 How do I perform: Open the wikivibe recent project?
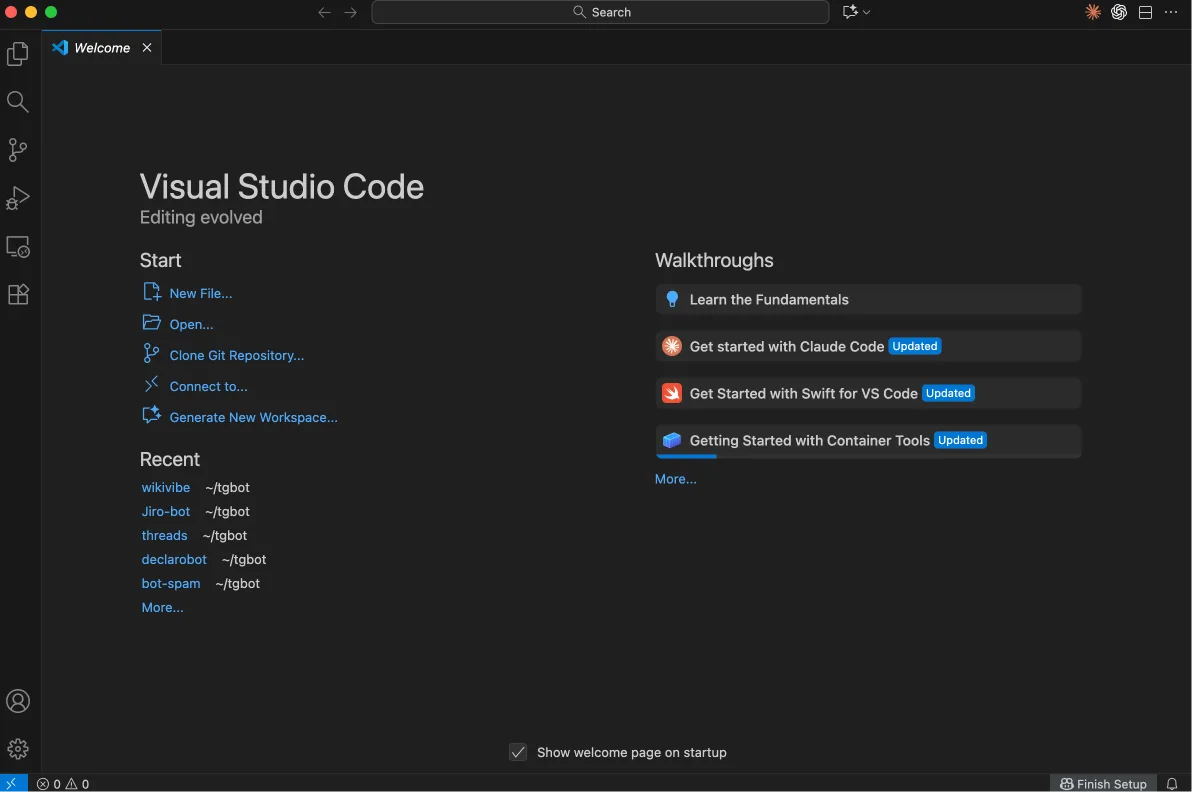(x=165, y=487)
